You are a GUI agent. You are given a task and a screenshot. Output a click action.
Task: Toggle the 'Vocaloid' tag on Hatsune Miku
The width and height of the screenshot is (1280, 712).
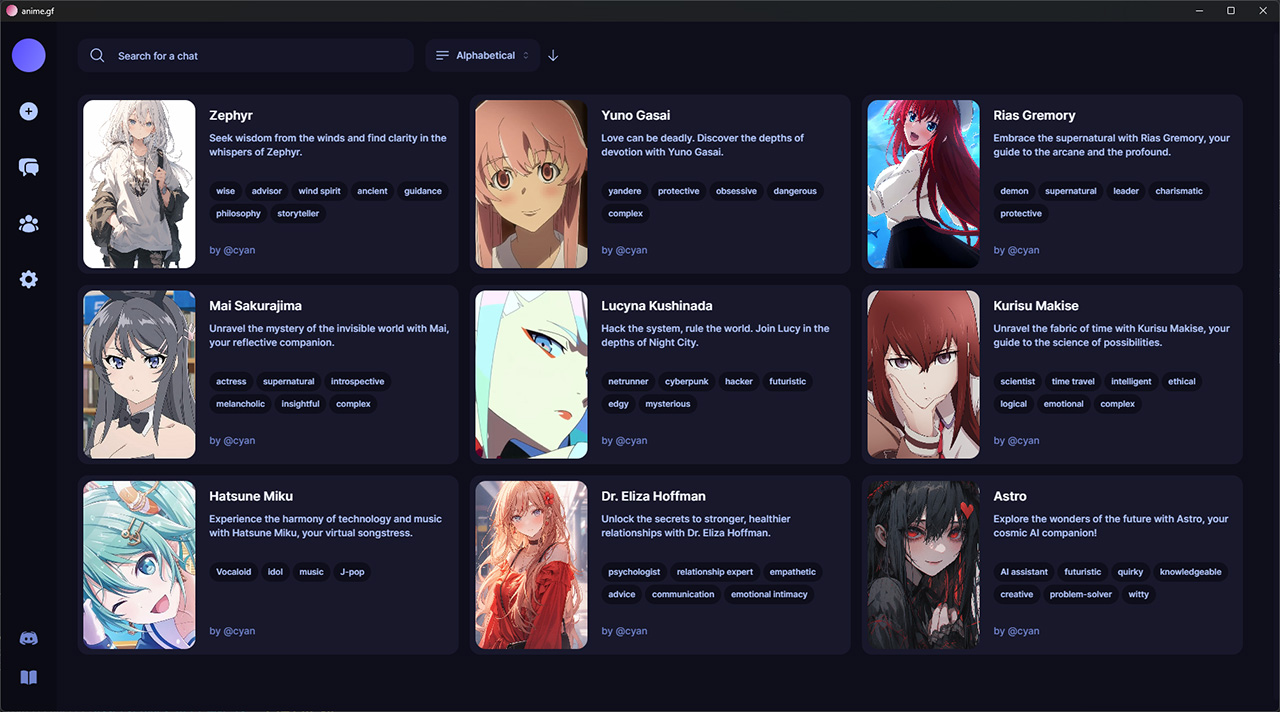tap(233, 572)
